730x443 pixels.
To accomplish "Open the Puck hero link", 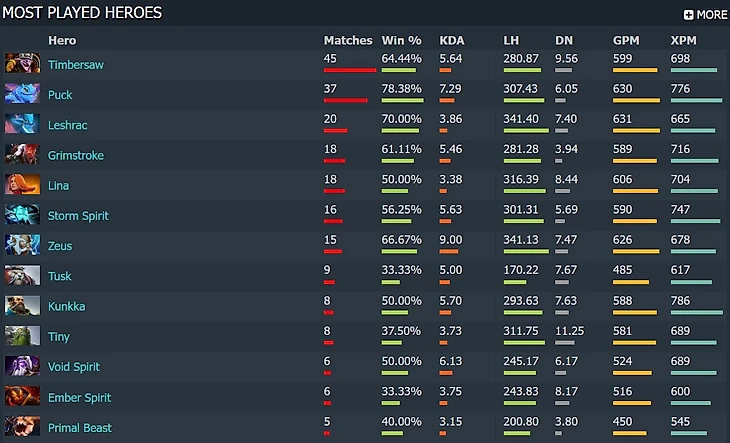I will (x=60, y=95).
